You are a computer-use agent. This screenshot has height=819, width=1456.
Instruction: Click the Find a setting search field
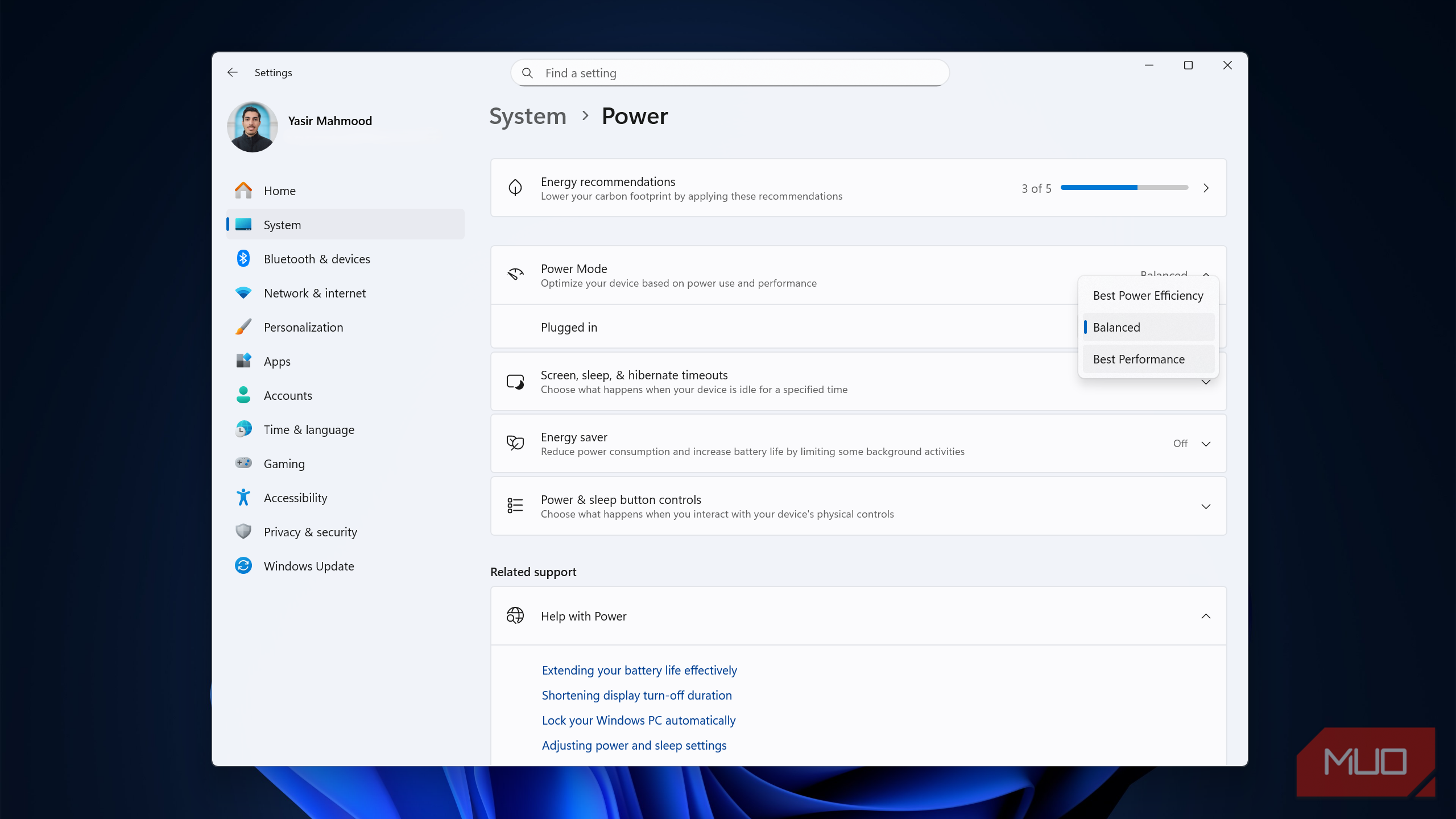730,73
